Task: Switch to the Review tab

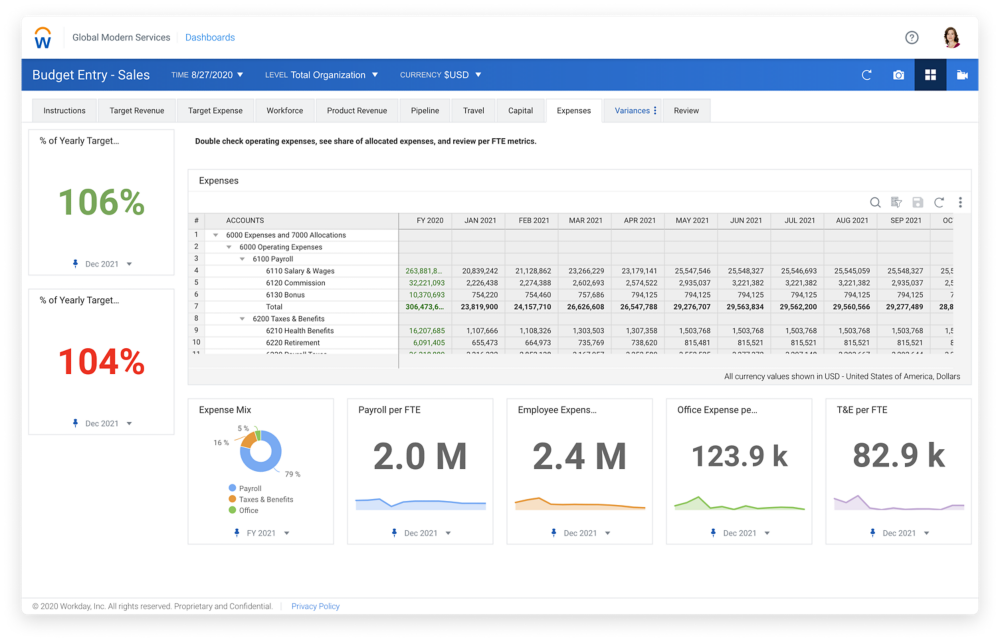Action: click(x=686, y=111)
